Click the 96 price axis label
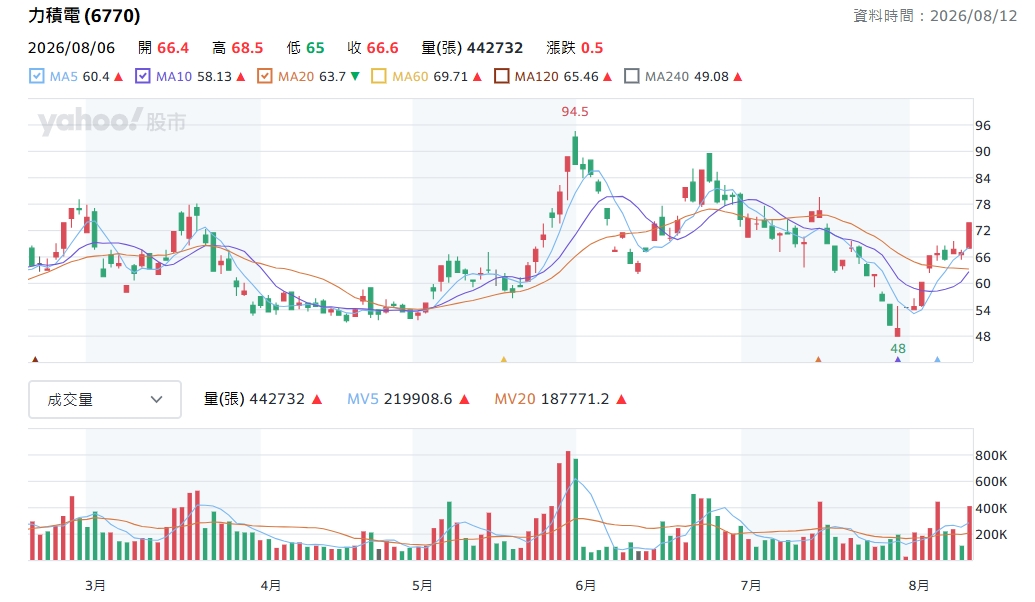The image size is (1035, 602). 983,125
